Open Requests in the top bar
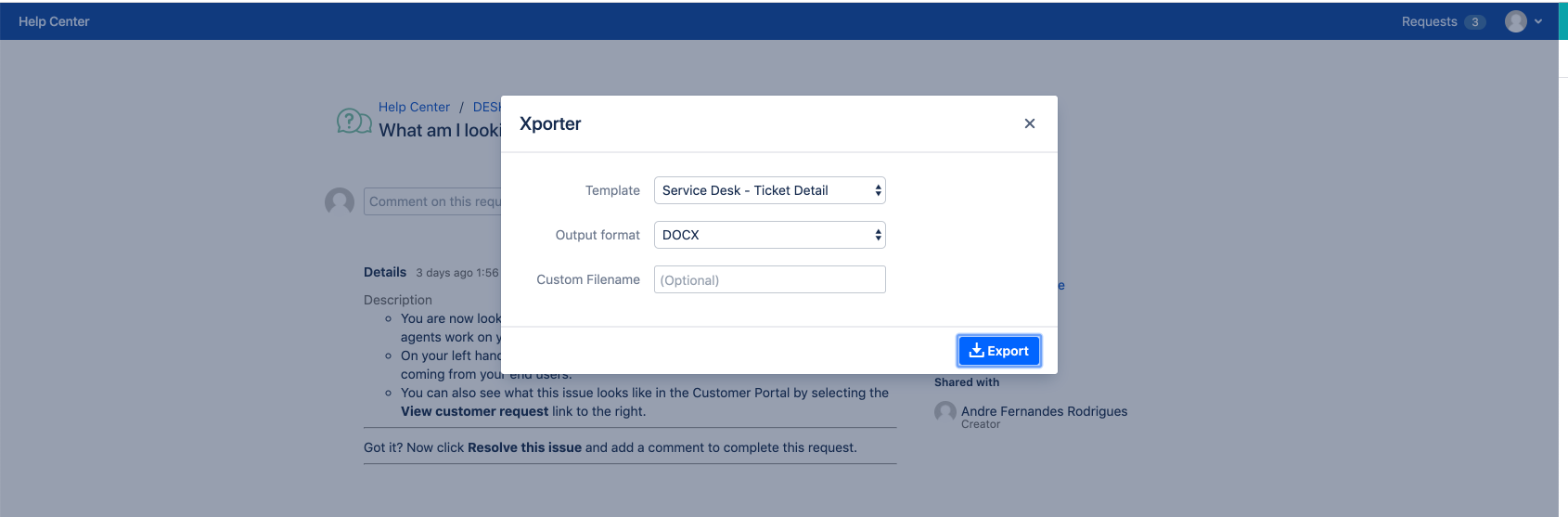The image size is (1568, 517). click(1429, 21)
